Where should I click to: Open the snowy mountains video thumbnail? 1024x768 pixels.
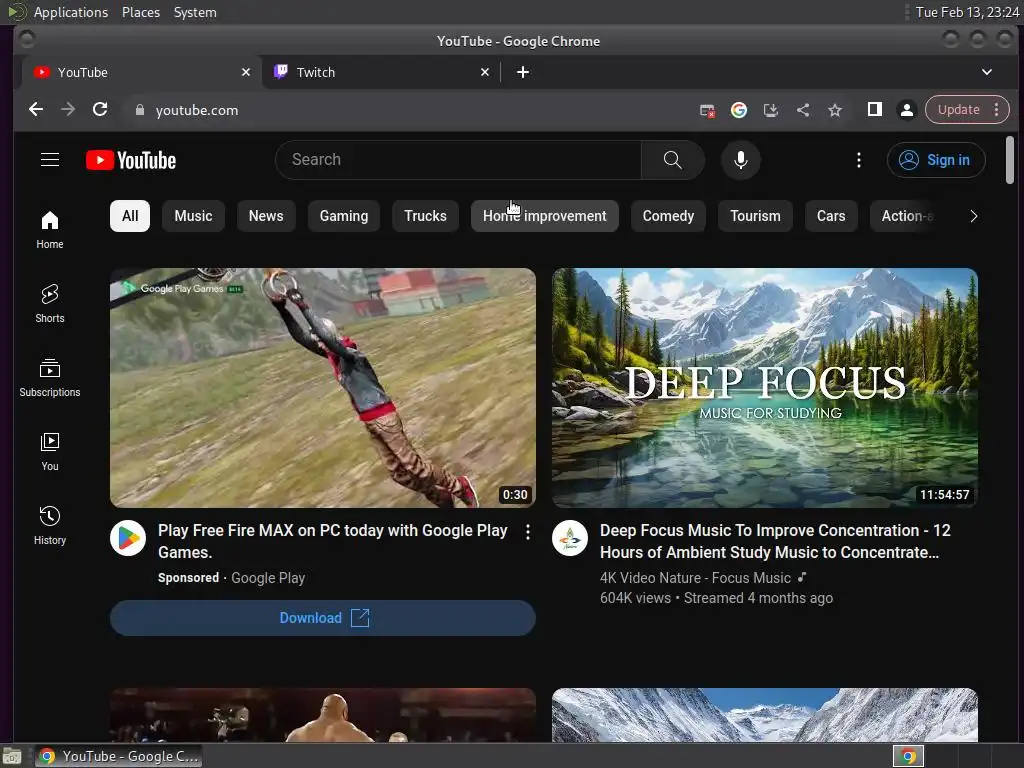(765, 715)
